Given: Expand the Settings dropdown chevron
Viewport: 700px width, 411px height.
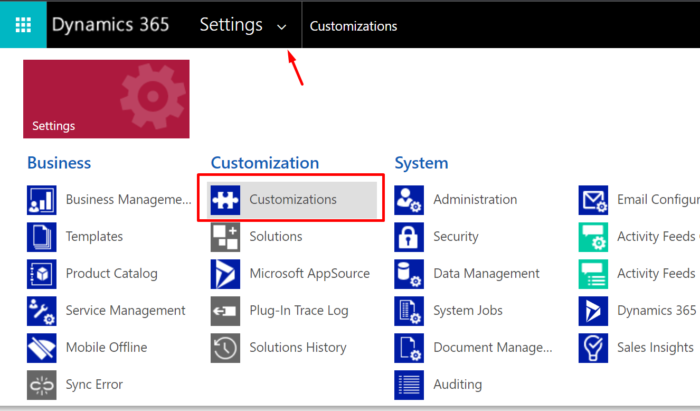Looking at the screenshot, I should 282,27.
